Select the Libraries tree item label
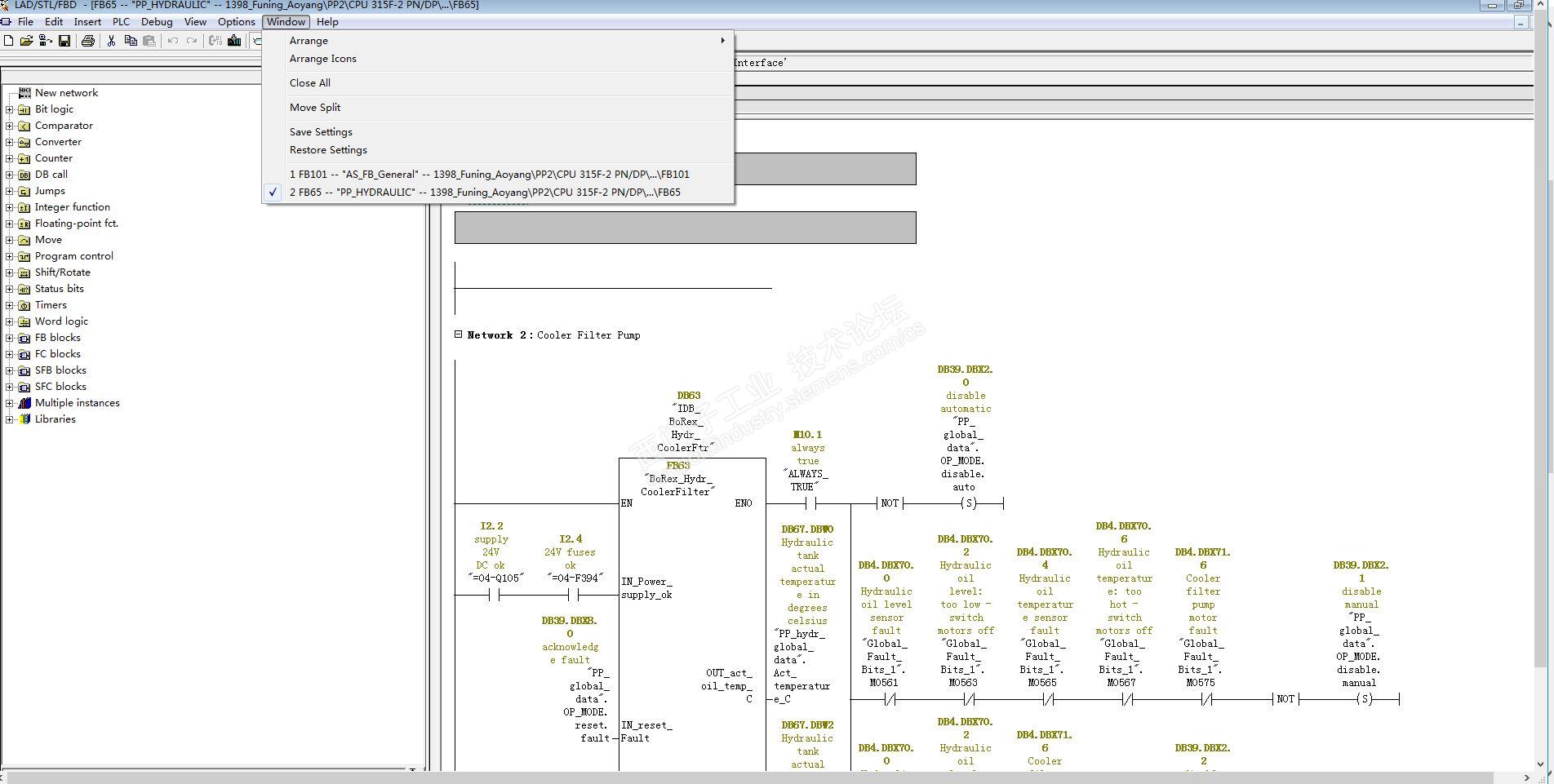Image resolution: width=1554 pixels, height=784 pixels. [x=55, y=419]
